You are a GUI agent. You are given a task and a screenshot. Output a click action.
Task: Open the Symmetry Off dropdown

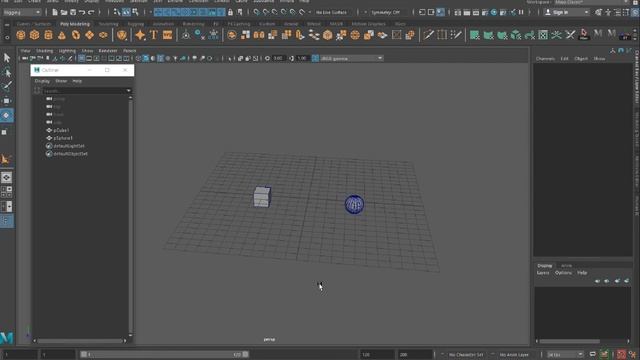tap(386, 12)
